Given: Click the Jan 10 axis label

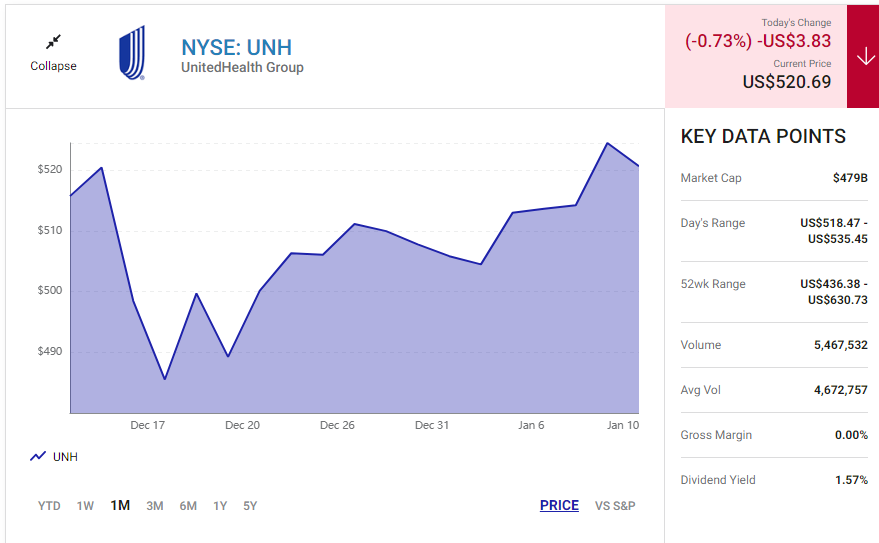Looking at the screenshot, I should click(x=622, y=425).
